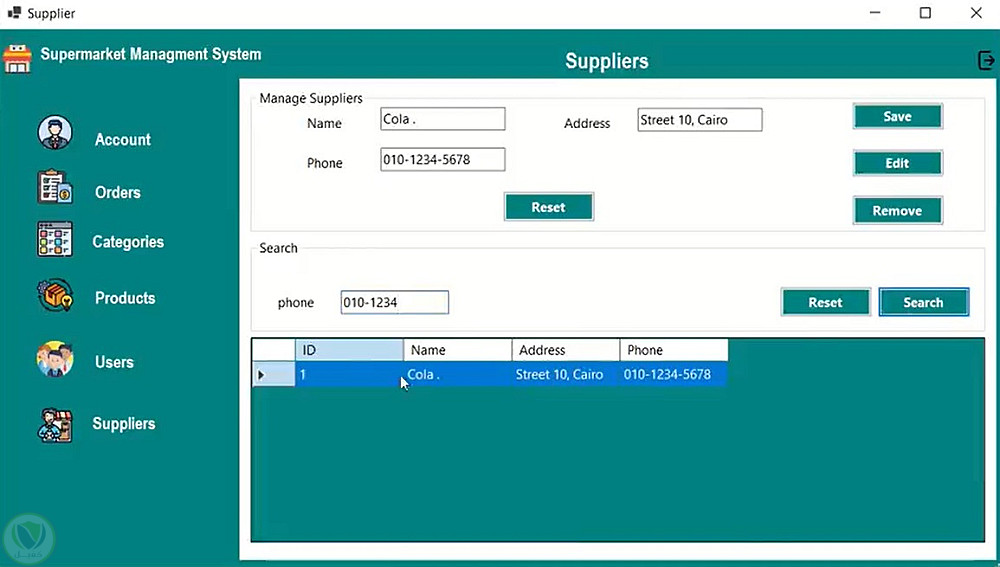This screenshot has width=1000, height=567.
Task: Go to Suppliers menu label
Action: tap(124, 423)
